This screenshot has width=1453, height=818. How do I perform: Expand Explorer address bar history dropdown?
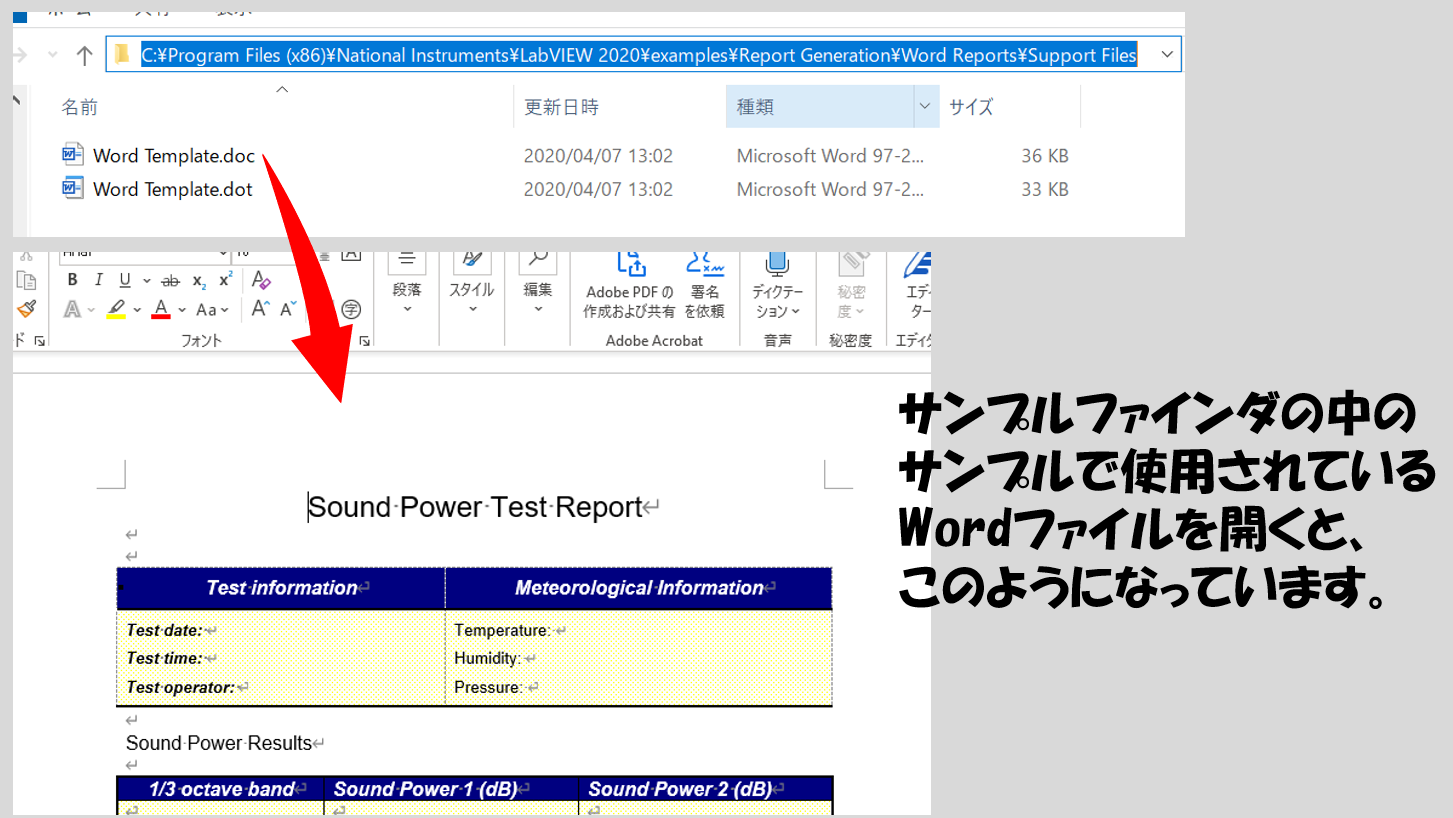coord(1167,55)
